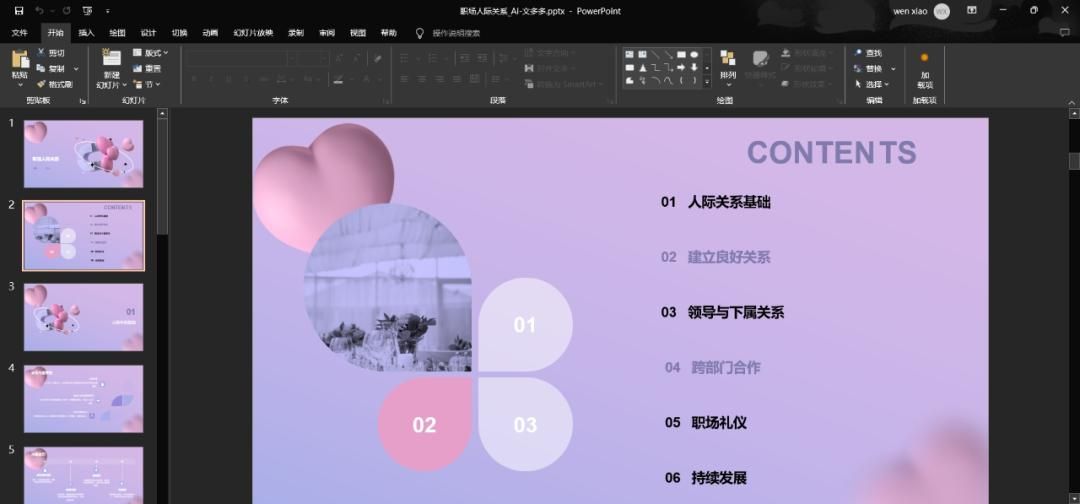Viewport: 1080px width, 504px height.
Task: Select the rectangle shape in top row
Action: click(x=681, y=54)
